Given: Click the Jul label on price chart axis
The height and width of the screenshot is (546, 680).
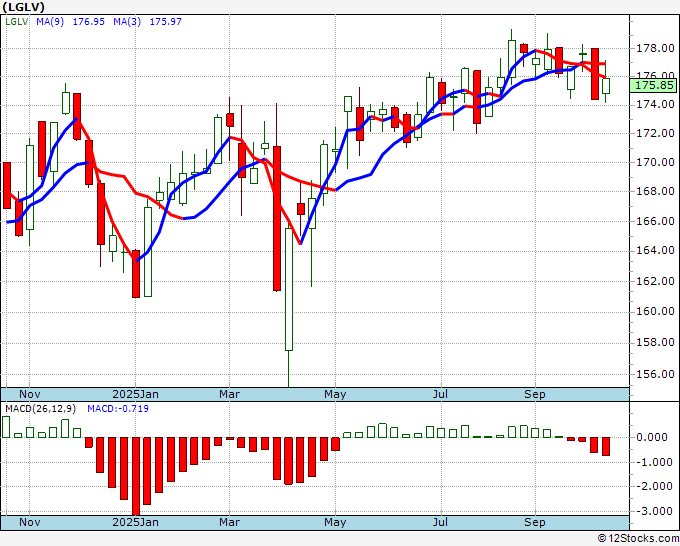Looking at the screenshot, I should point(441,394).
